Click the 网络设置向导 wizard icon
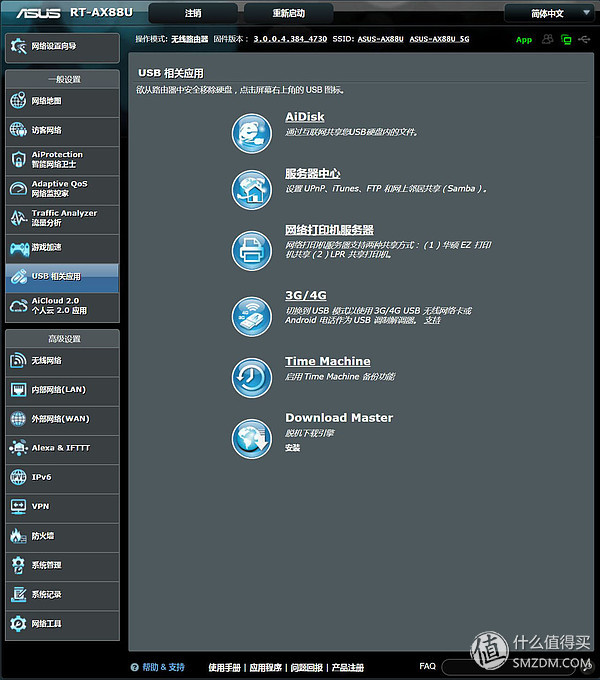Screen dimensions: 600x680 pos(18,46)
